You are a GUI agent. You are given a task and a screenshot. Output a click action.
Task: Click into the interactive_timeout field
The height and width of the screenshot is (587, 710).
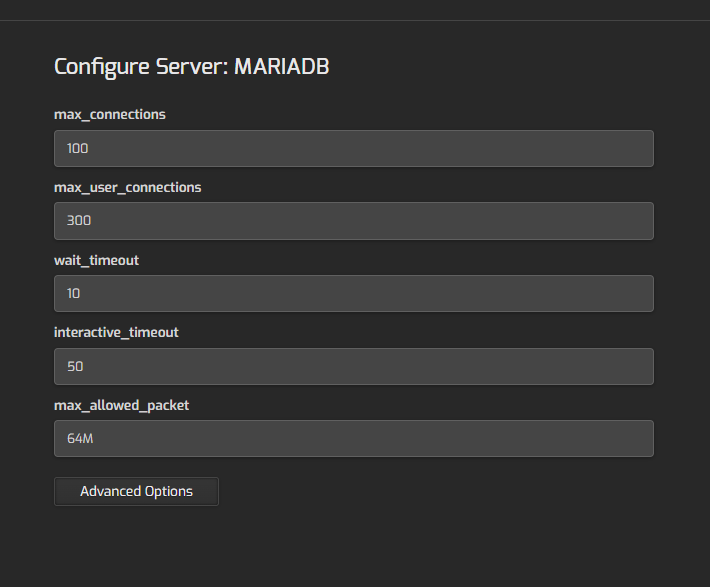tap(354, 366)
